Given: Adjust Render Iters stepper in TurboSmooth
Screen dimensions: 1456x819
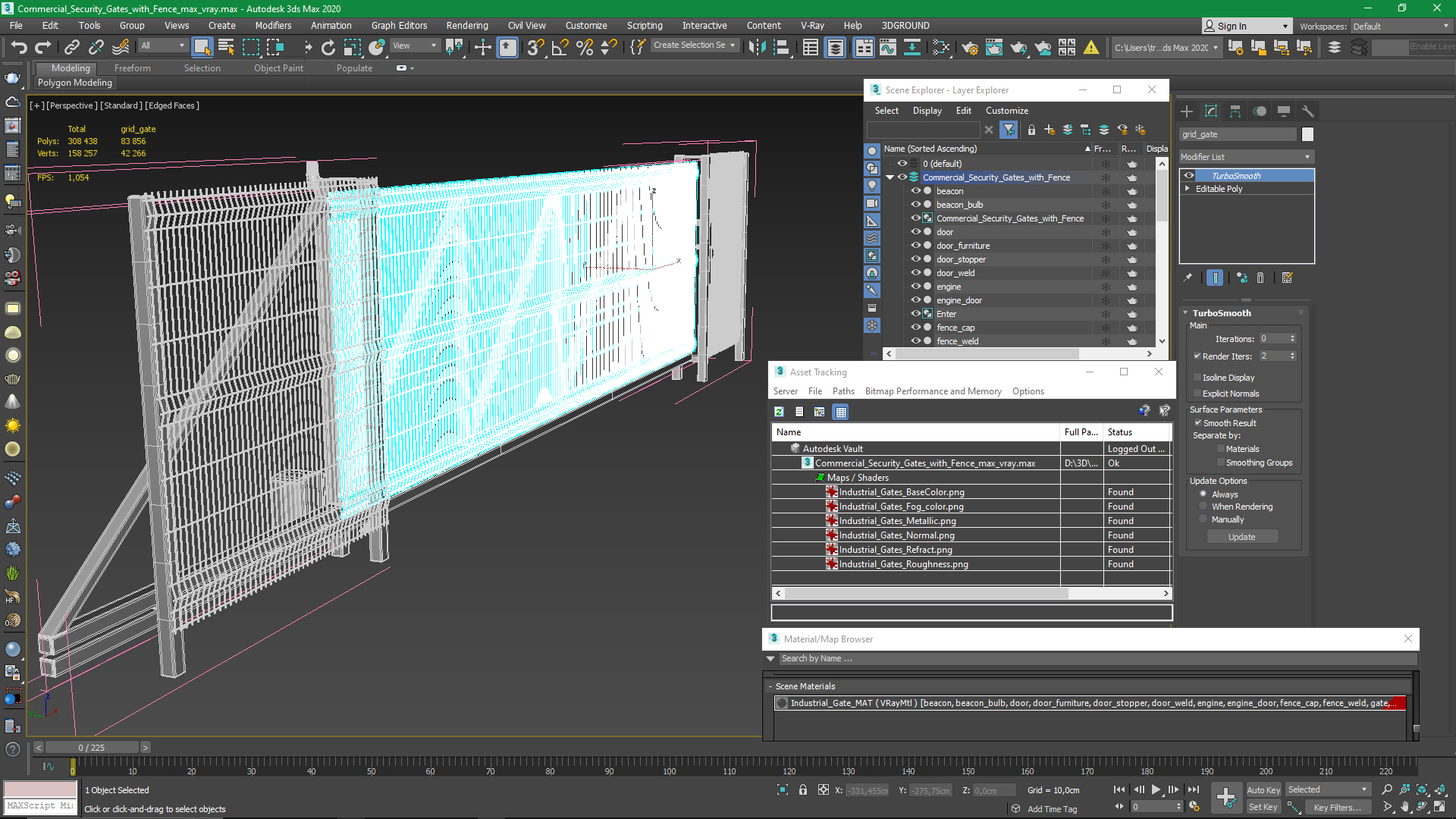Looking at the screenshot, I should (x=1293, y=355).
